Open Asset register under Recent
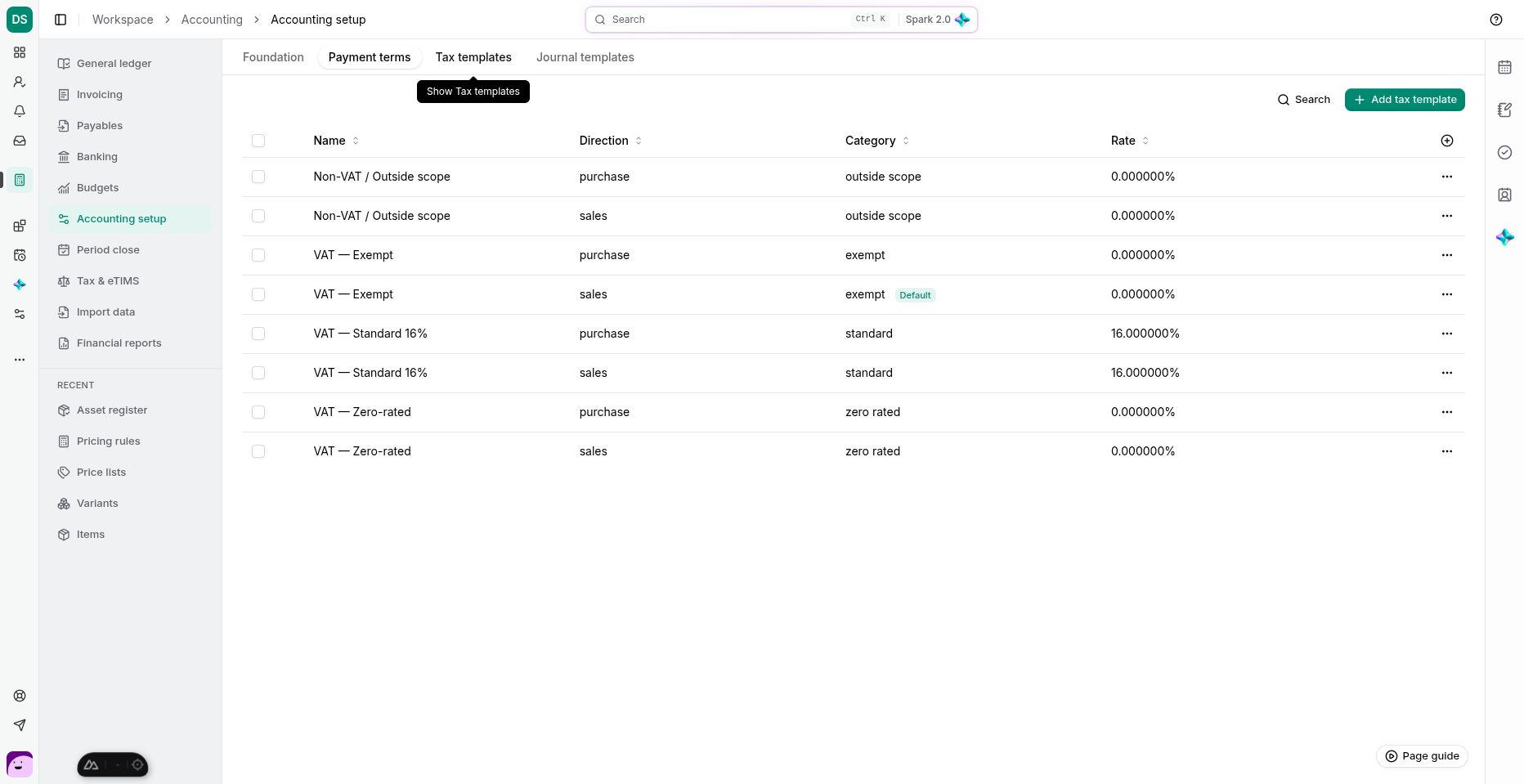Viewport: 1524px width, 784px height. 130,410
